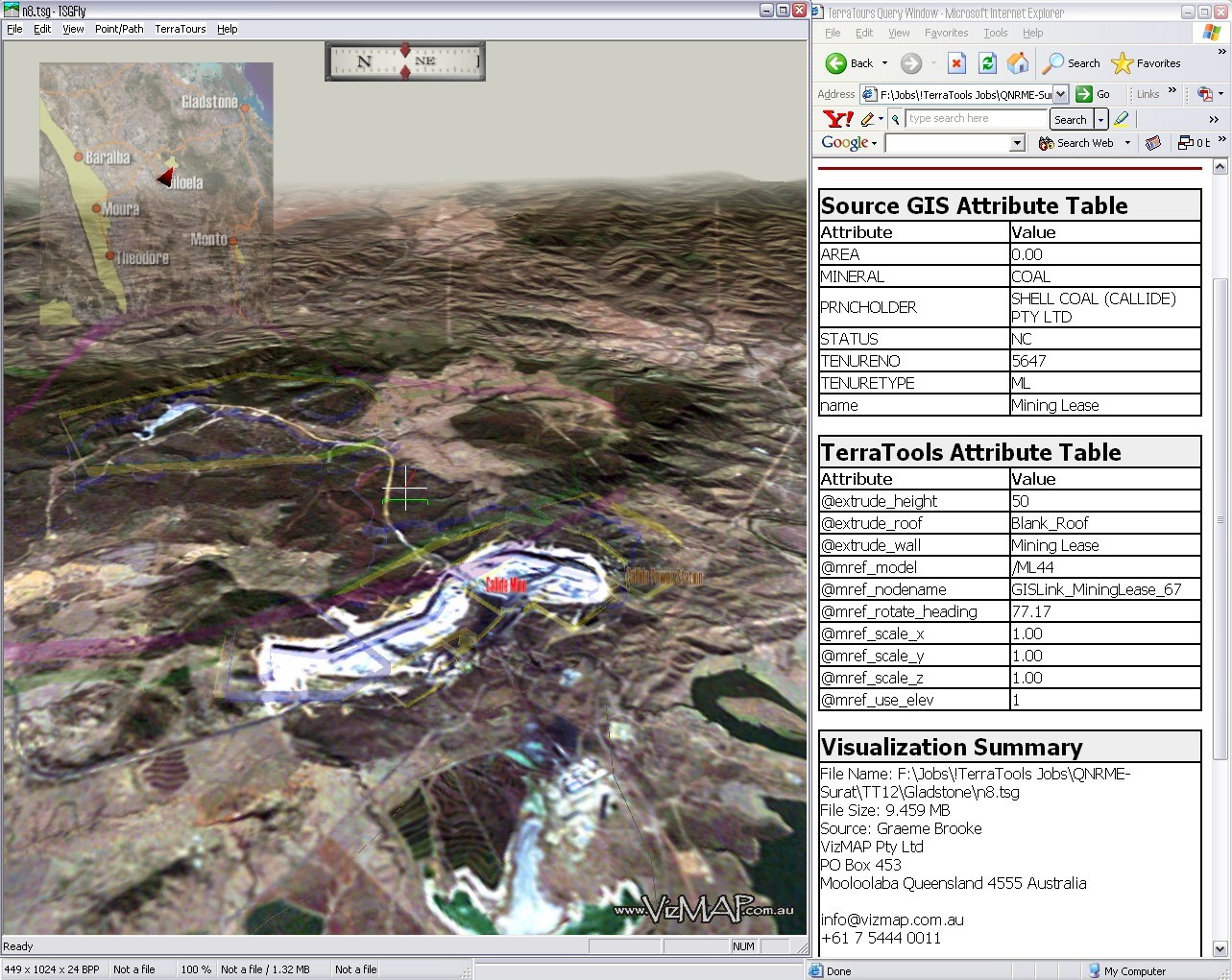The height and width of the screenshot is (980, 1232).
Task: Open the TSGFly Help menu
Action: point(227,29)
